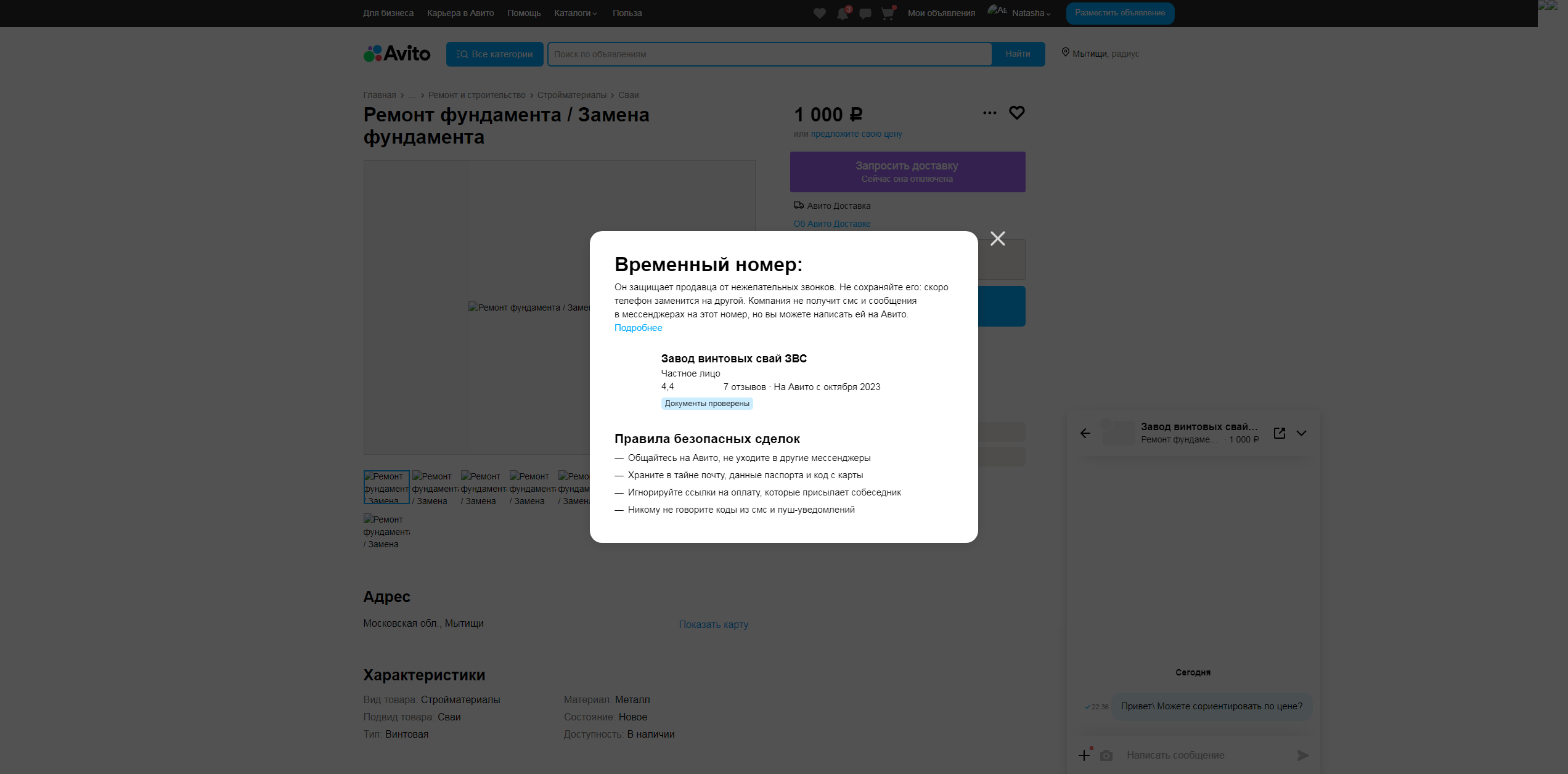The width and height of the screenshot is (1568, 774).
Task: Expand the Каталоги dropdown
Action: coord(576,13)
